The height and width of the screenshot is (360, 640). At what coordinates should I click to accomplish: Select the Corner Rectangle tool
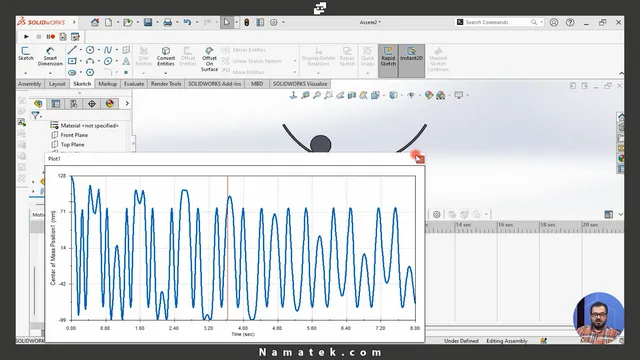click(x=72, y=61)
